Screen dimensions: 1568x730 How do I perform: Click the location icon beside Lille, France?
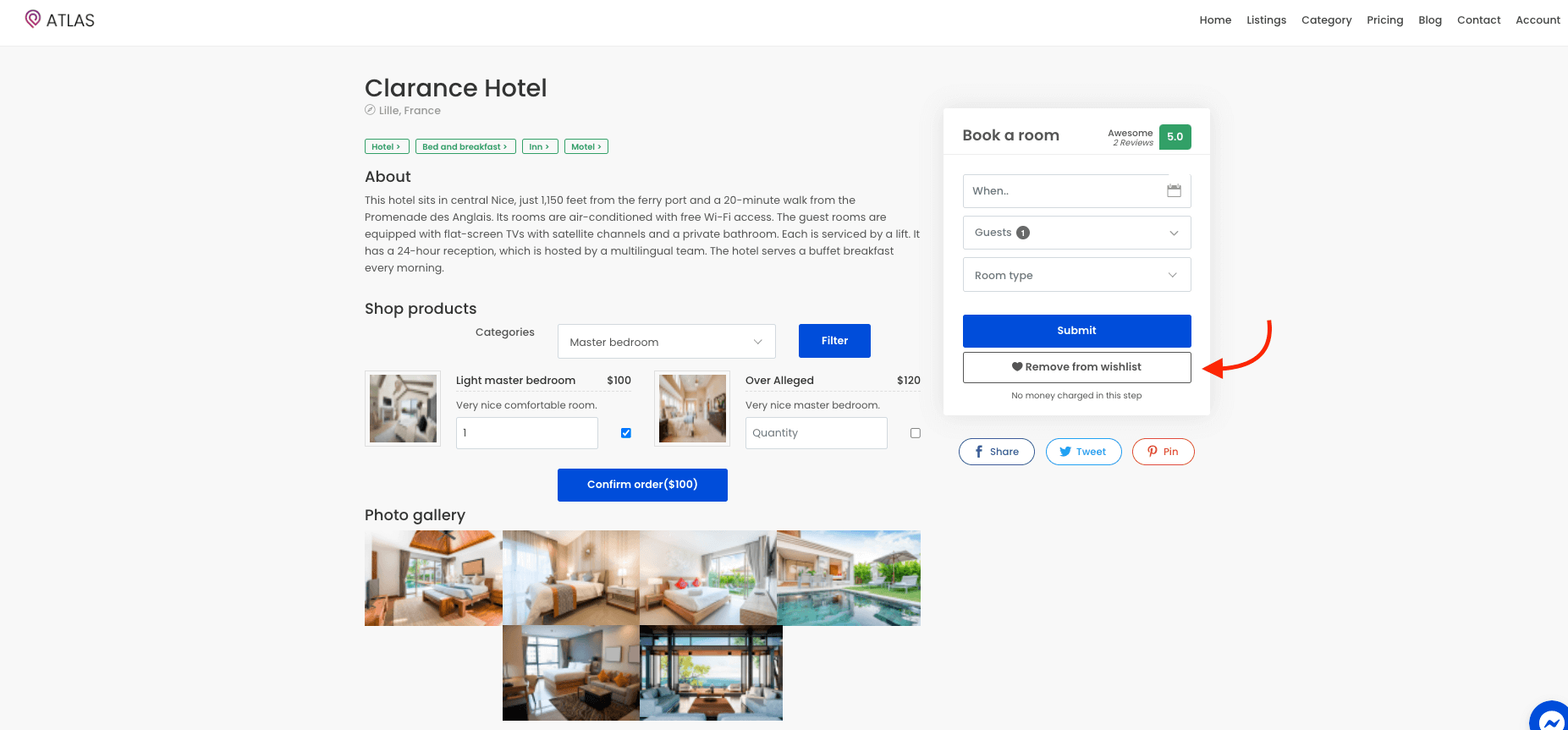(370, 110)
